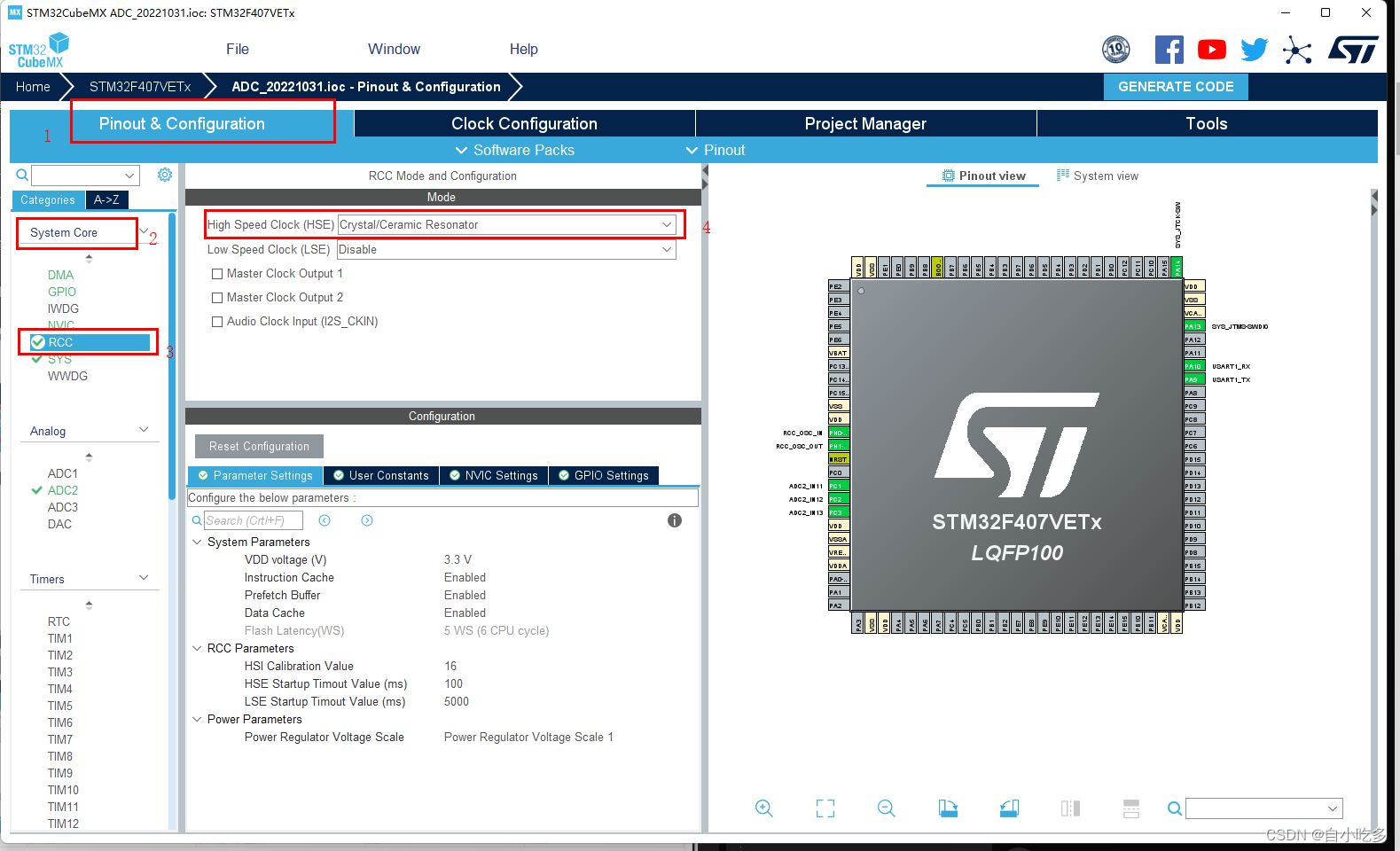Screen dimensions: 1400x851
Task: Click the pin search magnifier icon
Action: pyautogui.click(x=1175, y=808)
